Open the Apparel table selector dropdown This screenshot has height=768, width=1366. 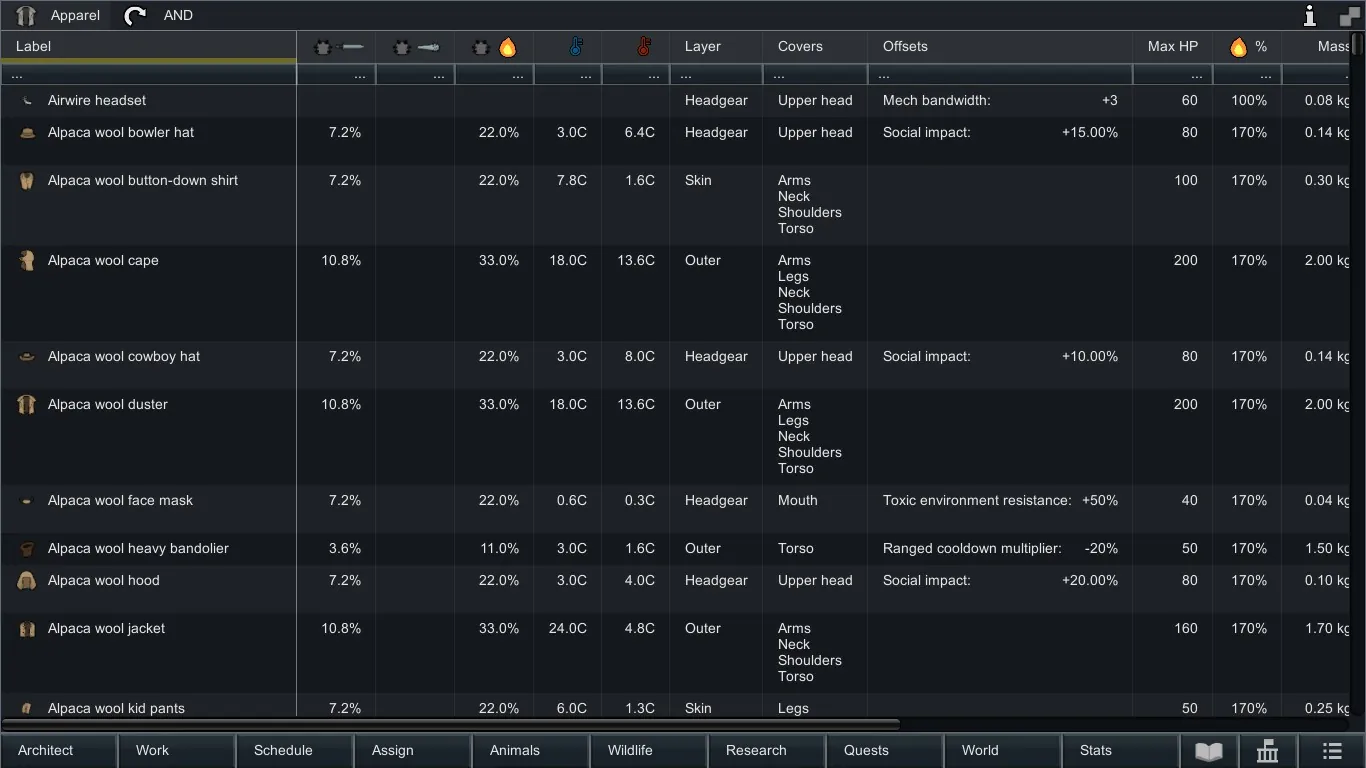(x=60, y=15)
